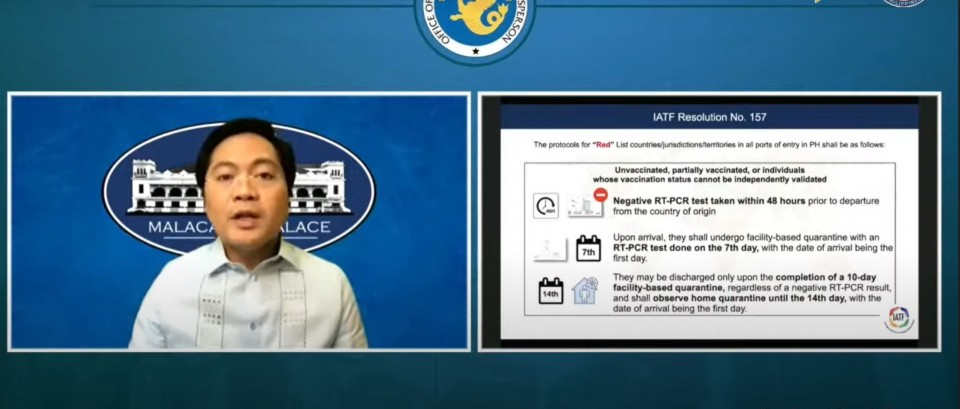This screenshot has width=960, height=409.
Task: Click the red no-entry sign icon
Action: [600, 195]
